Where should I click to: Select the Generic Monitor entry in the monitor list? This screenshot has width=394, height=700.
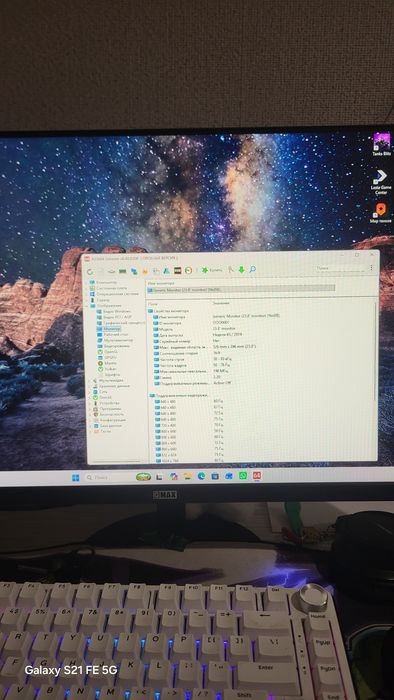click(241, 290)
